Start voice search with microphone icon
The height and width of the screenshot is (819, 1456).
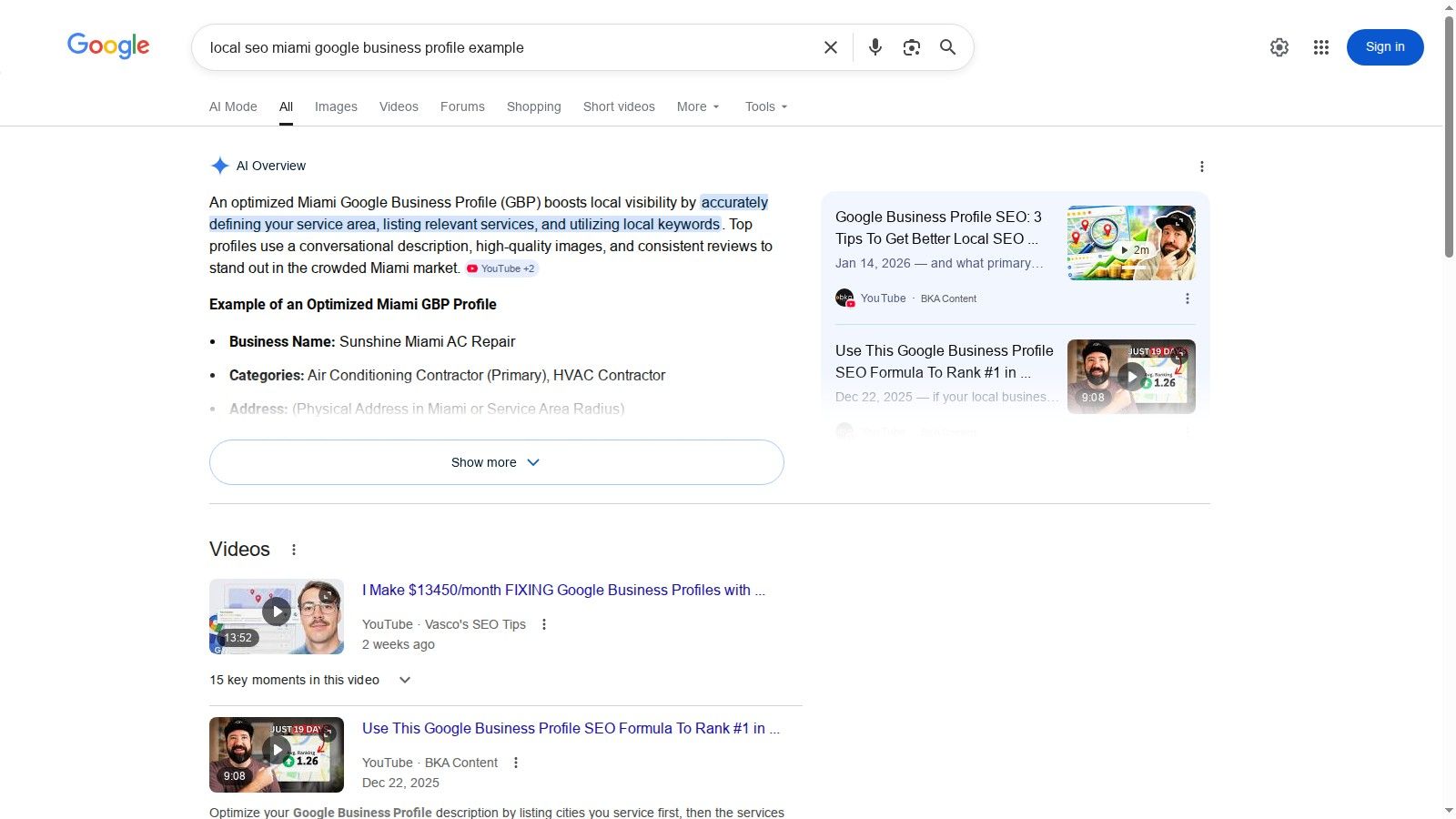pyautogui.click(x=875, y=47)
